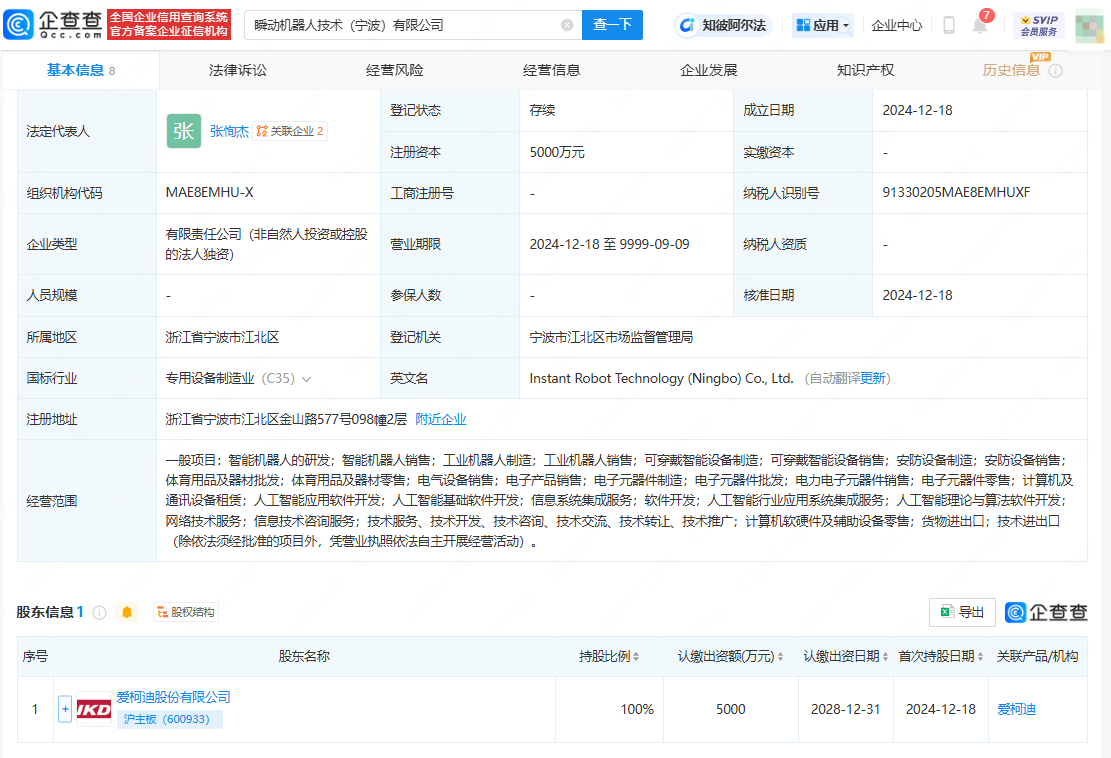
Task: Switch to the 法律诉讼 tab
Action: pos(237,70)
